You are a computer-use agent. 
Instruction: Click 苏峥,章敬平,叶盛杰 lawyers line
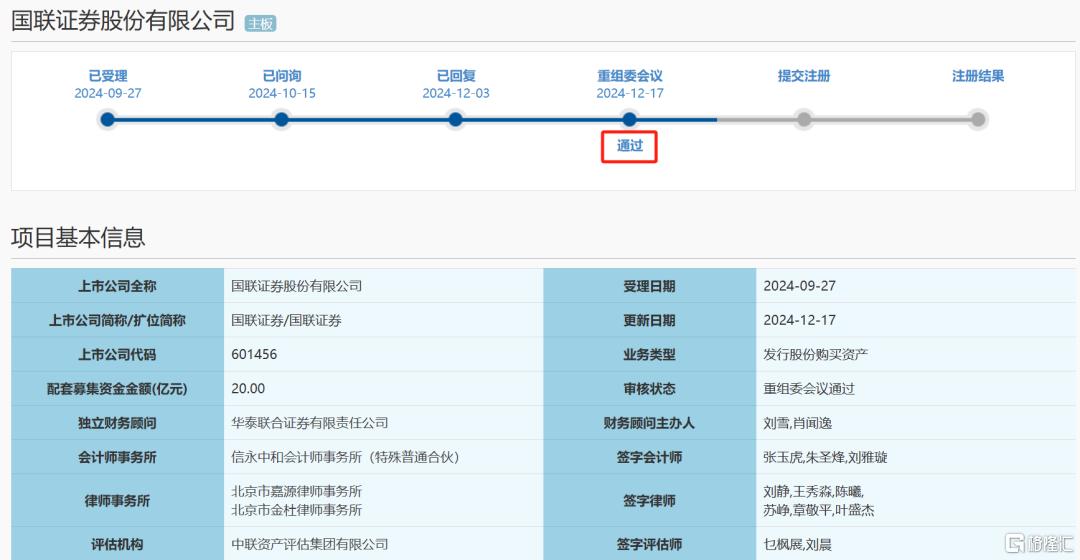(818, 510)
